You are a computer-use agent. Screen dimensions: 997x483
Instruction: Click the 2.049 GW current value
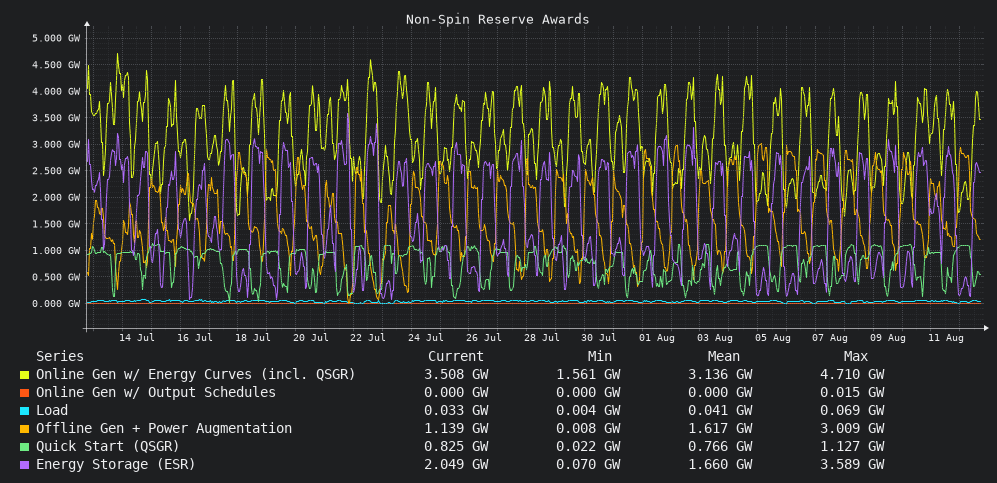tap(456, 465)
